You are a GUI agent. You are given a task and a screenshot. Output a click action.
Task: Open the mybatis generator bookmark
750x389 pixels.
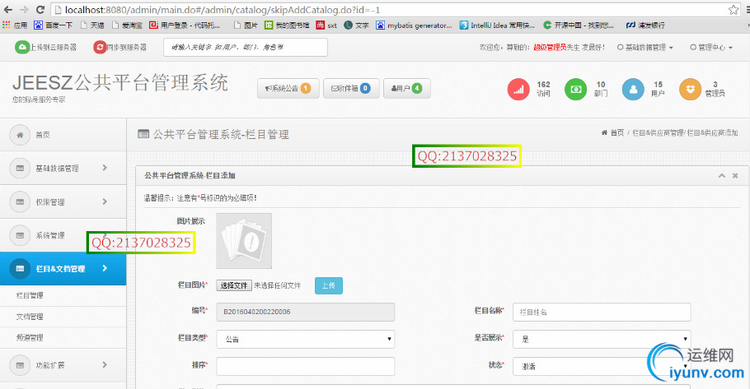(414, 25)
